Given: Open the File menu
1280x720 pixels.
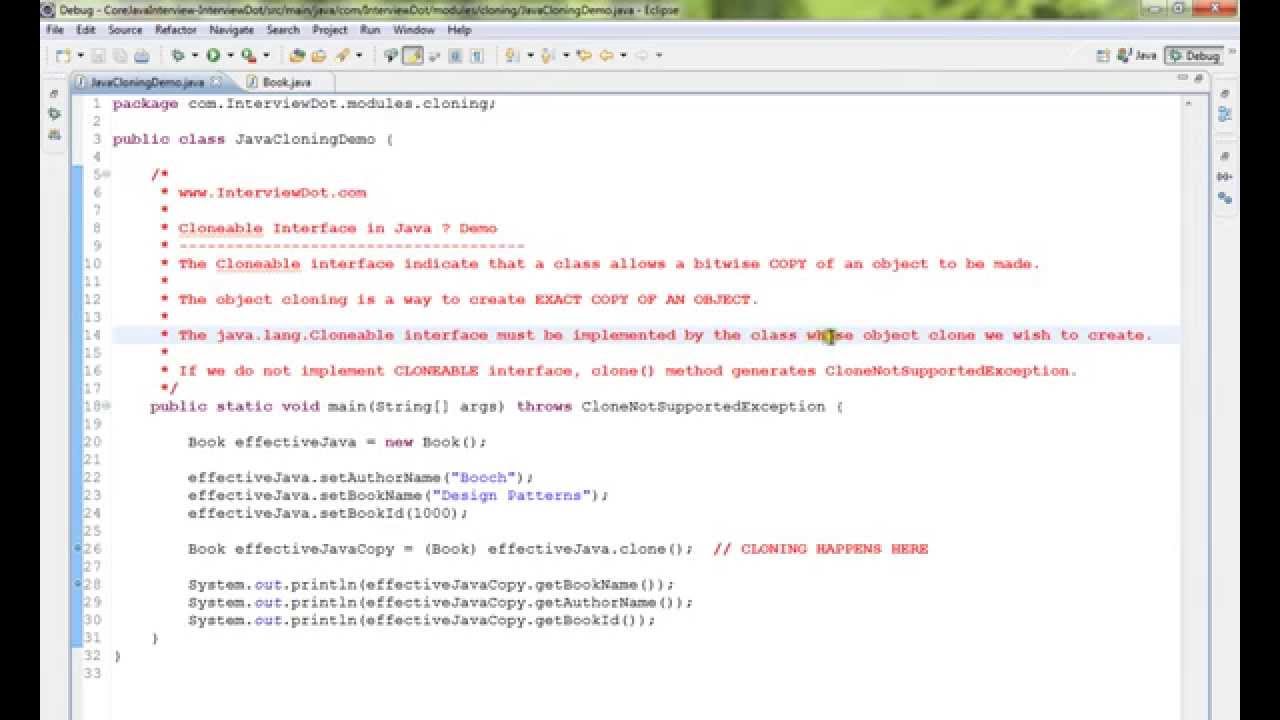Looking at the screenshot, I should (55, 30).
